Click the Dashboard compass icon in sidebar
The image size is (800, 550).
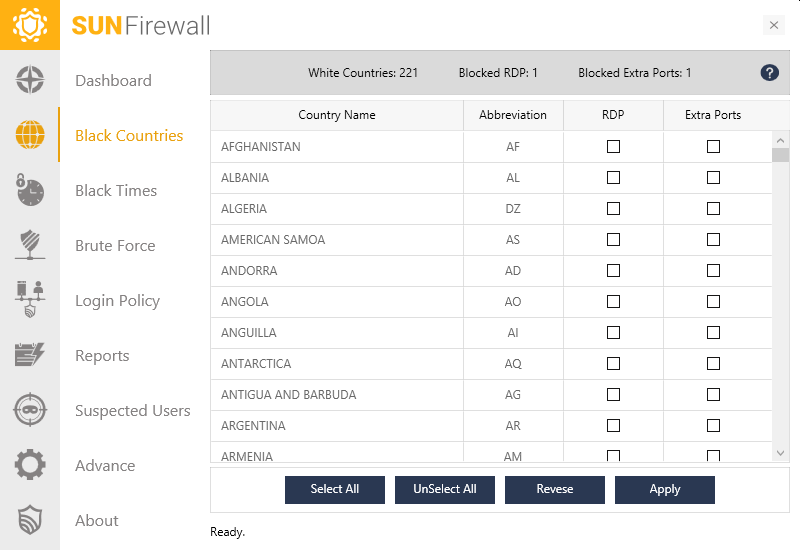(x=30, y=80)
